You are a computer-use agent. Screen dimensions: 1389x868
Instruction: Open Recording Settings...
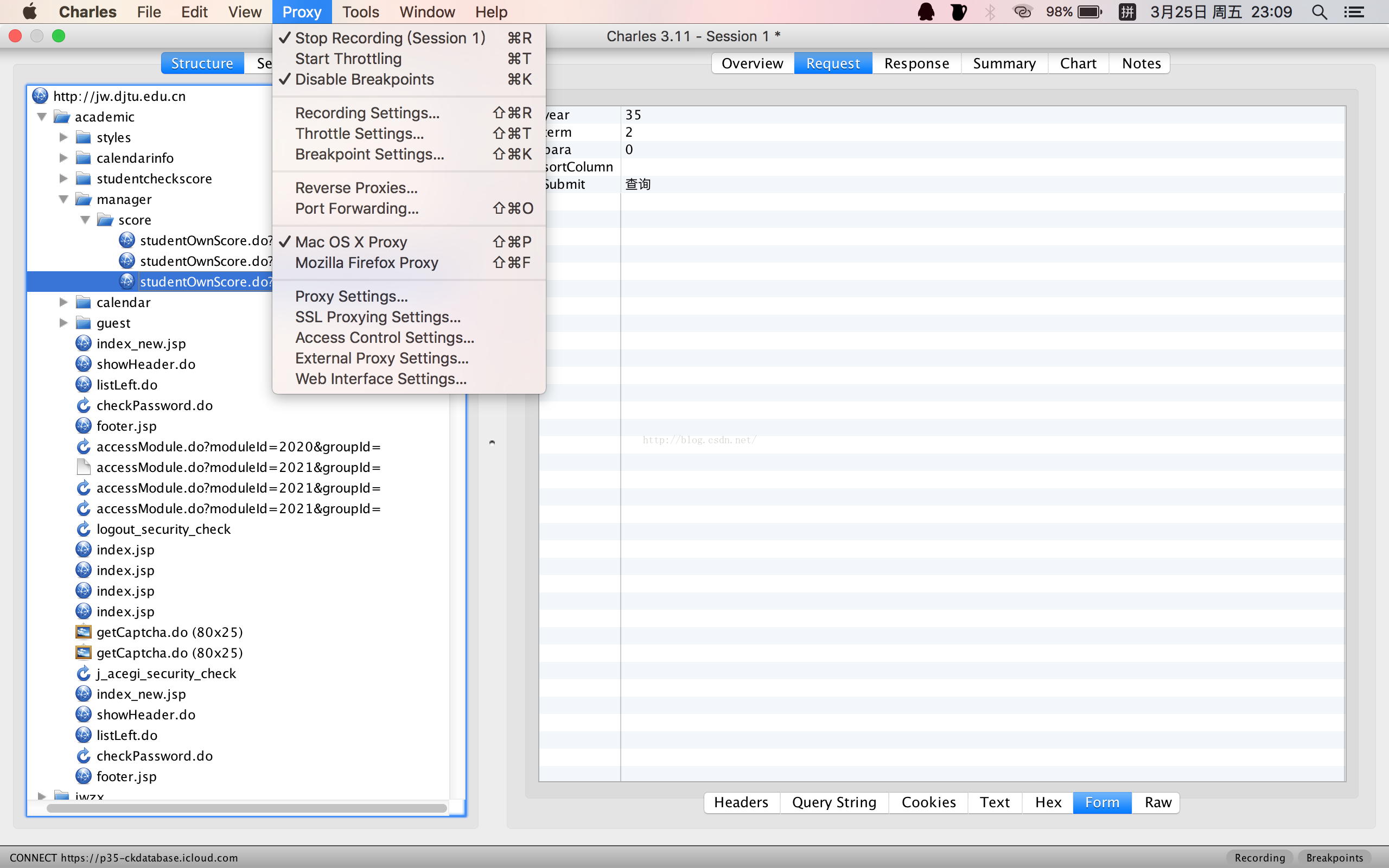409,112
